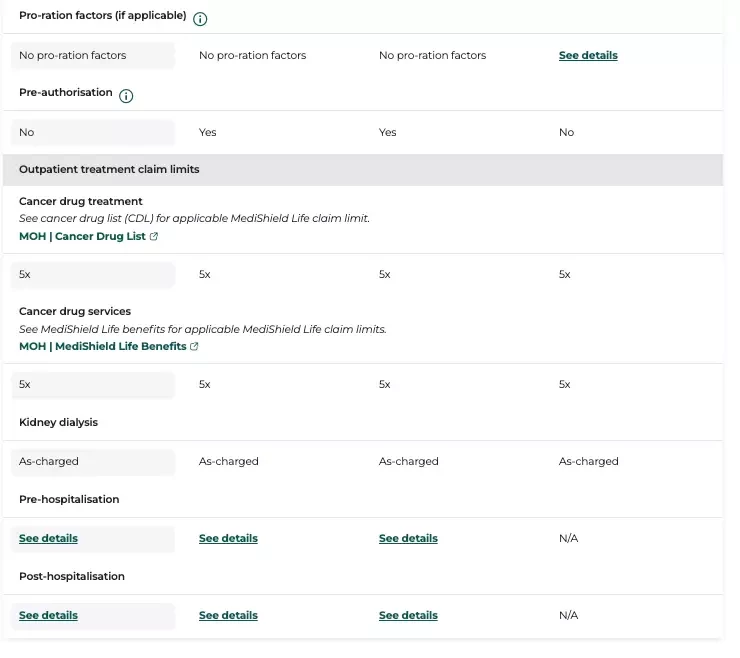Open second-column See details under Pre-hospitalisation
This screenshot has height=658, width=740.
228,538
